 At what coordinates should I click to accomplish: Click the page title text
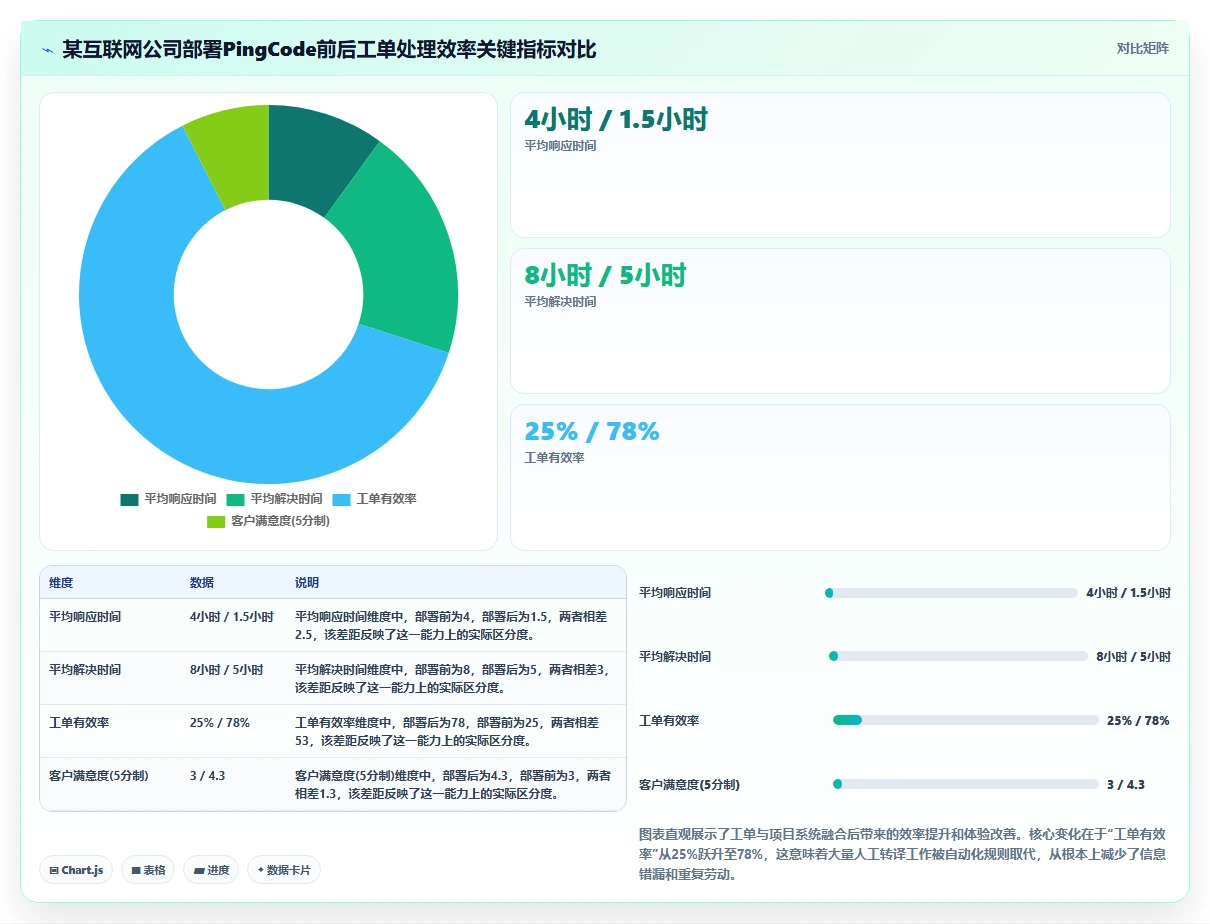[329, 49]
